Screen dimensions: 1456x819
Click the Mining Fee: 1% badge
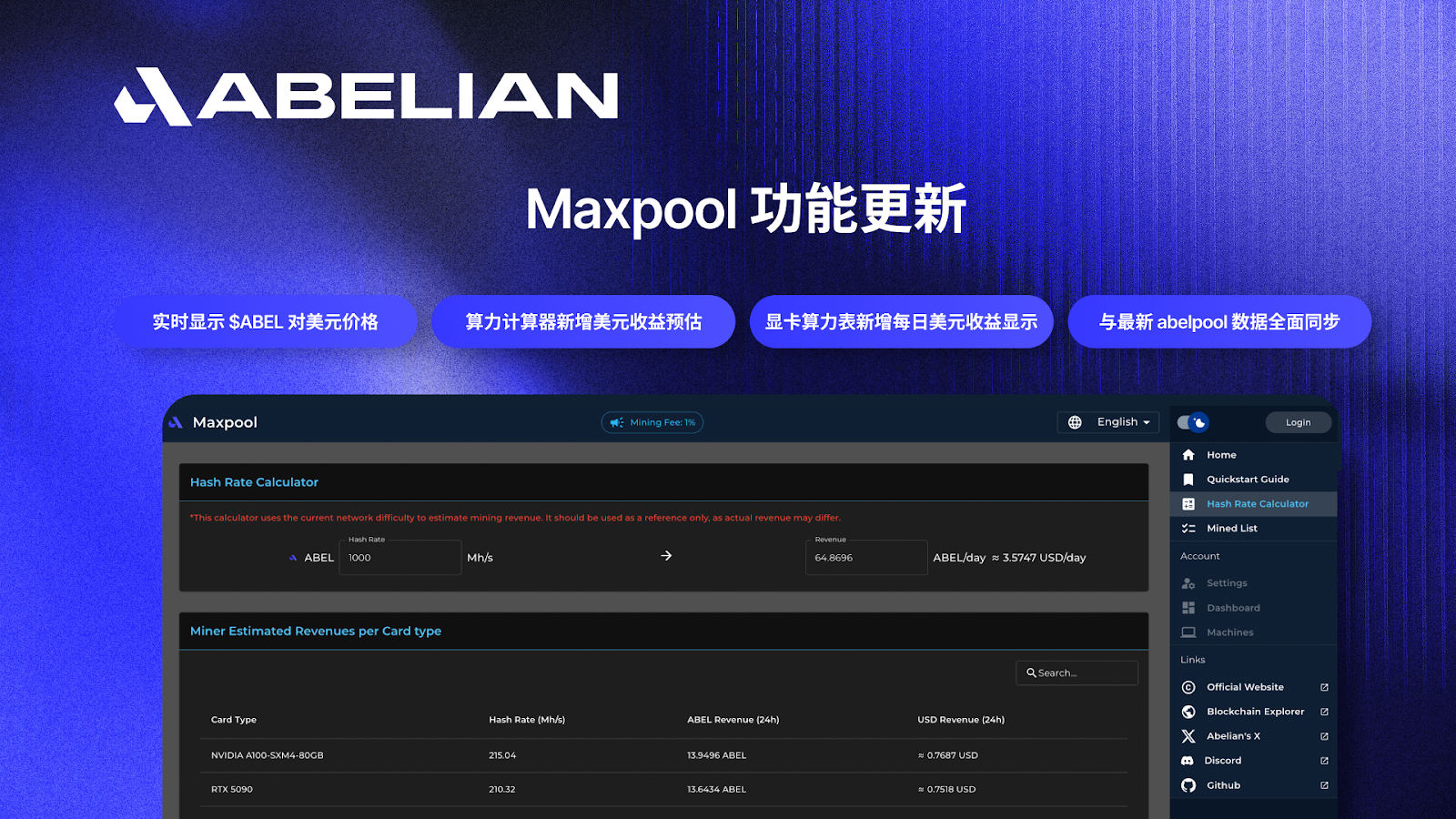point(652,422)
